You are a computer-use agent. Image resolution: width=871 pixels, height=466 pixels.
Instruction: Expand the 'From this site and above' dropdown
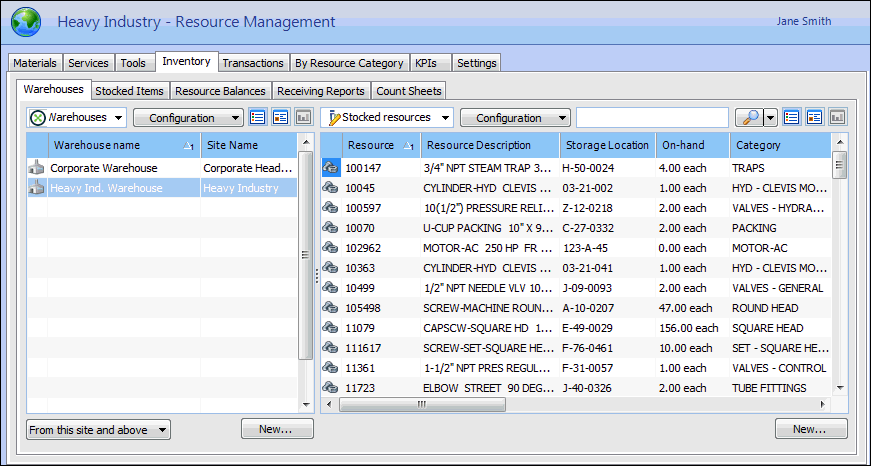coord(98,430)
